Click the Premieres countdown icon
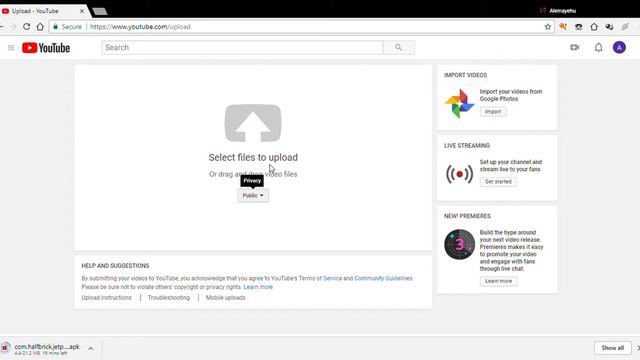640x360 pixels. [x=460, y=244]
